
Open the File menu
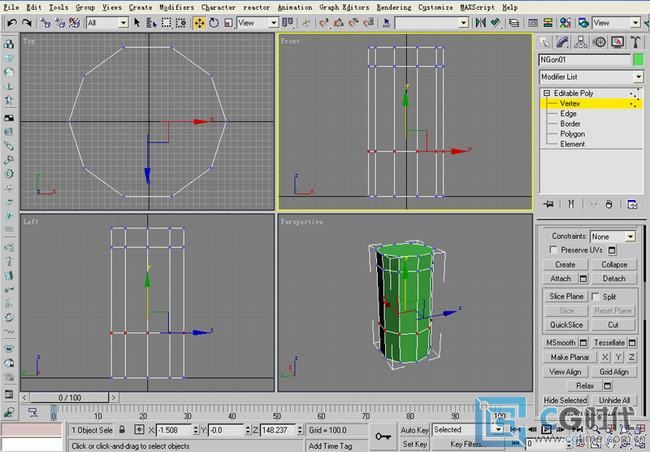point(11,7)
